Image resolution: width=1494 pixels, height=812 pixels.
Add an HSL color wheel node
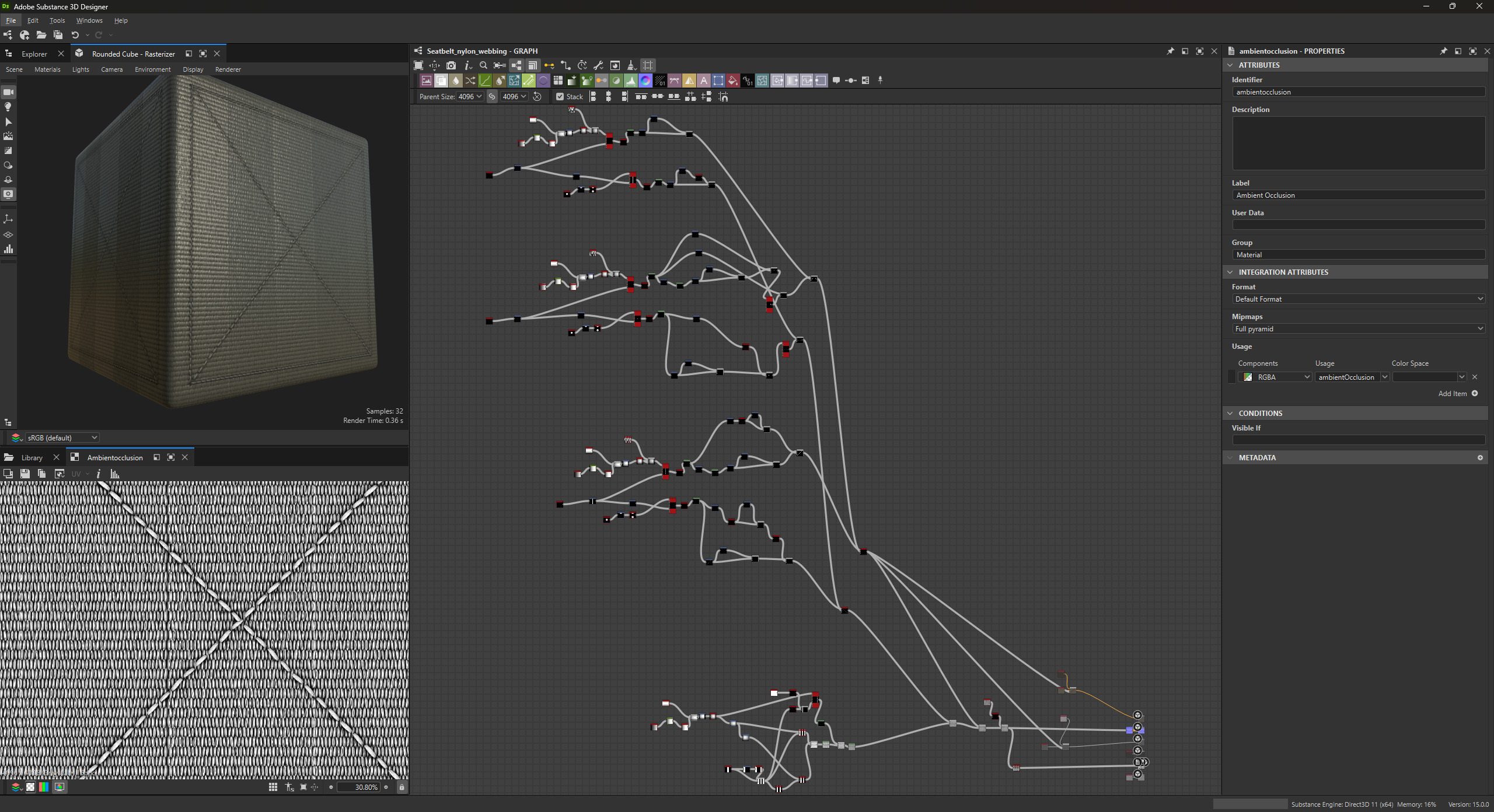click(x=645, y=80)
